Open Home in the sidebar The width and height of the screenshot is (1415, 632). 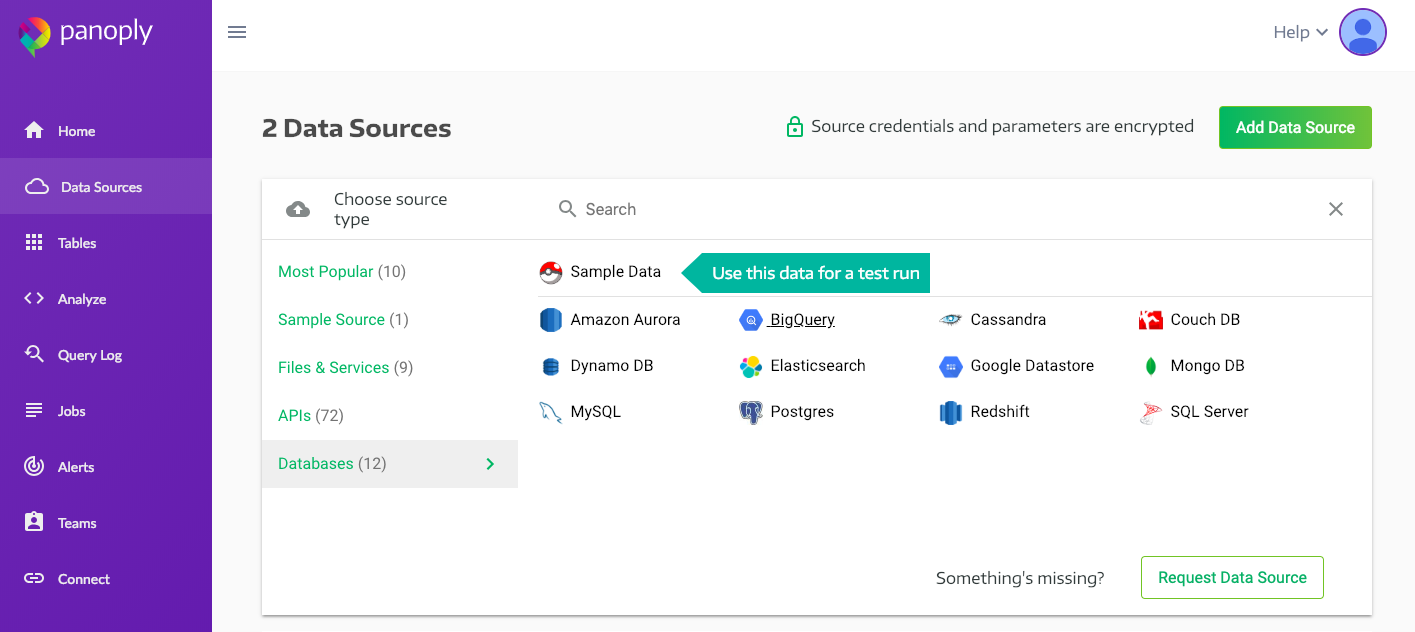(x=106, y=131)
